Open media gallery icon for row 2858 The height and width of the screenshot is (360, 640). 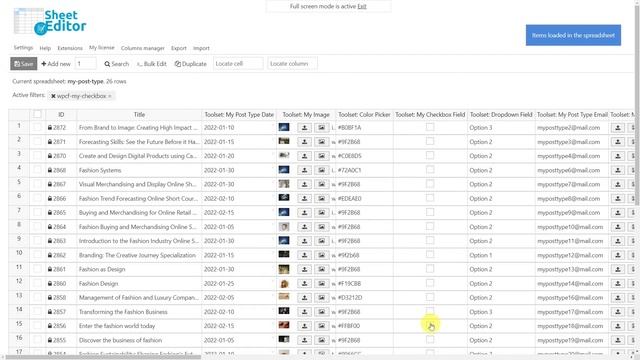[x=322, y=298]
